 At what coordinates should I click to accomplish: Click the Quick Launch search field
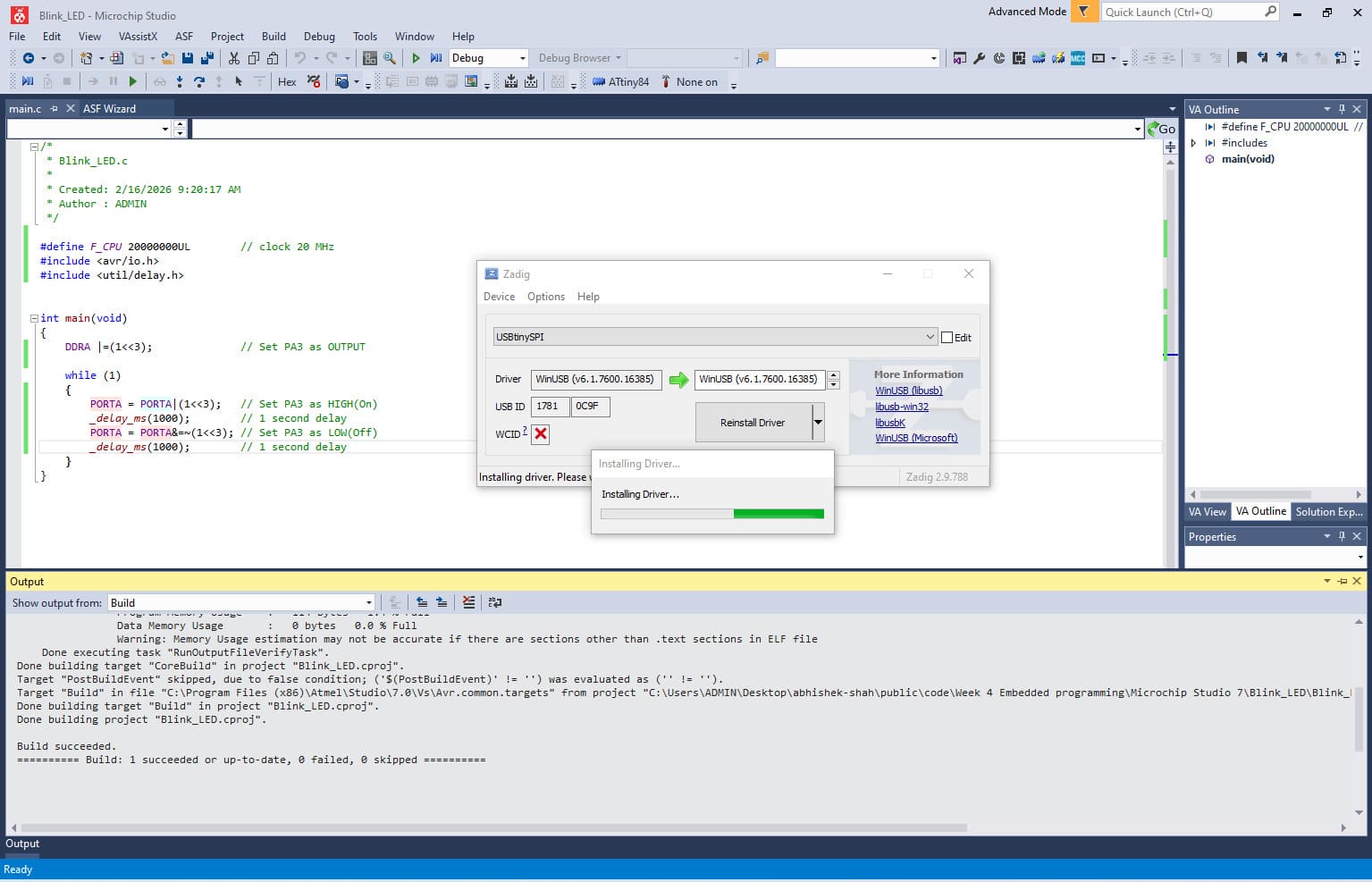pyautogui.click(x=1191, y=12)
